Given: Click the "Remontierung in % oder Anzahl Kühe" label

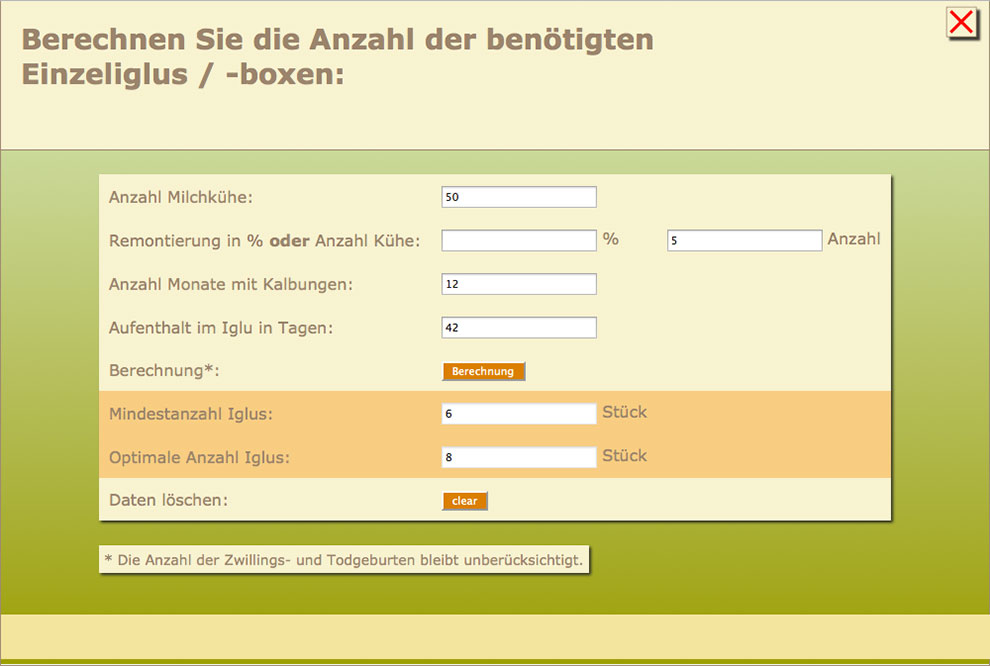Looking at the screenshot, I should pos(264,241).
